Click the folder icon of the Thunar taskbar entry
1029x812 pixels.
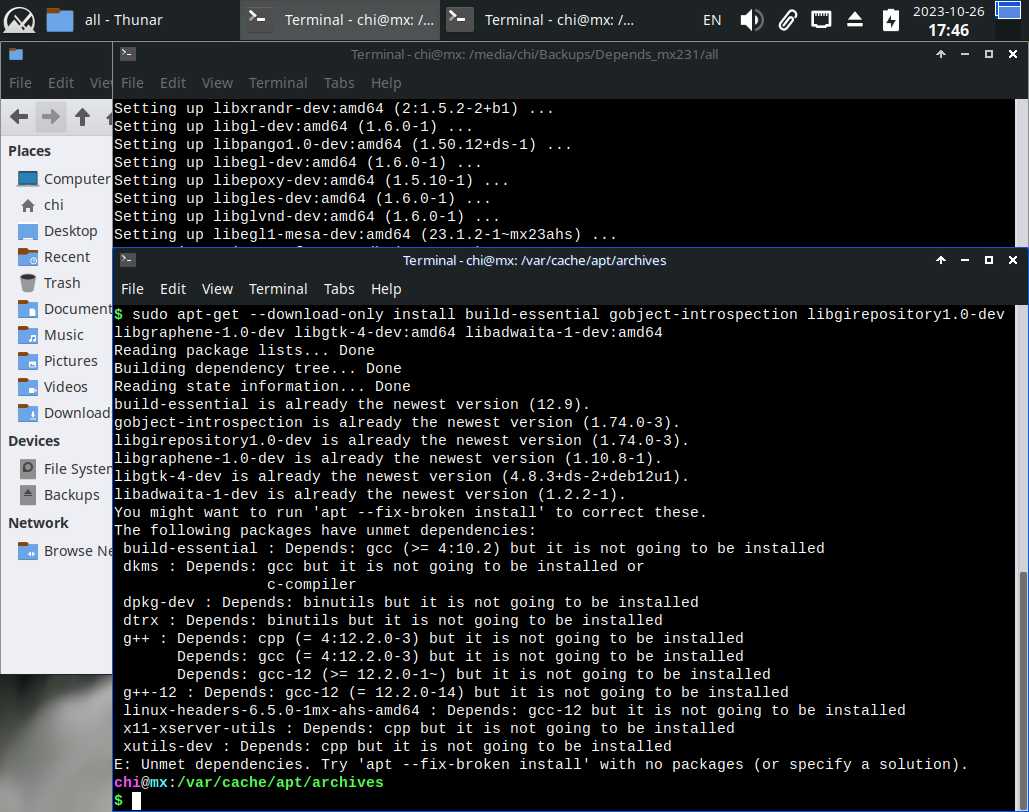click(60, 20)
